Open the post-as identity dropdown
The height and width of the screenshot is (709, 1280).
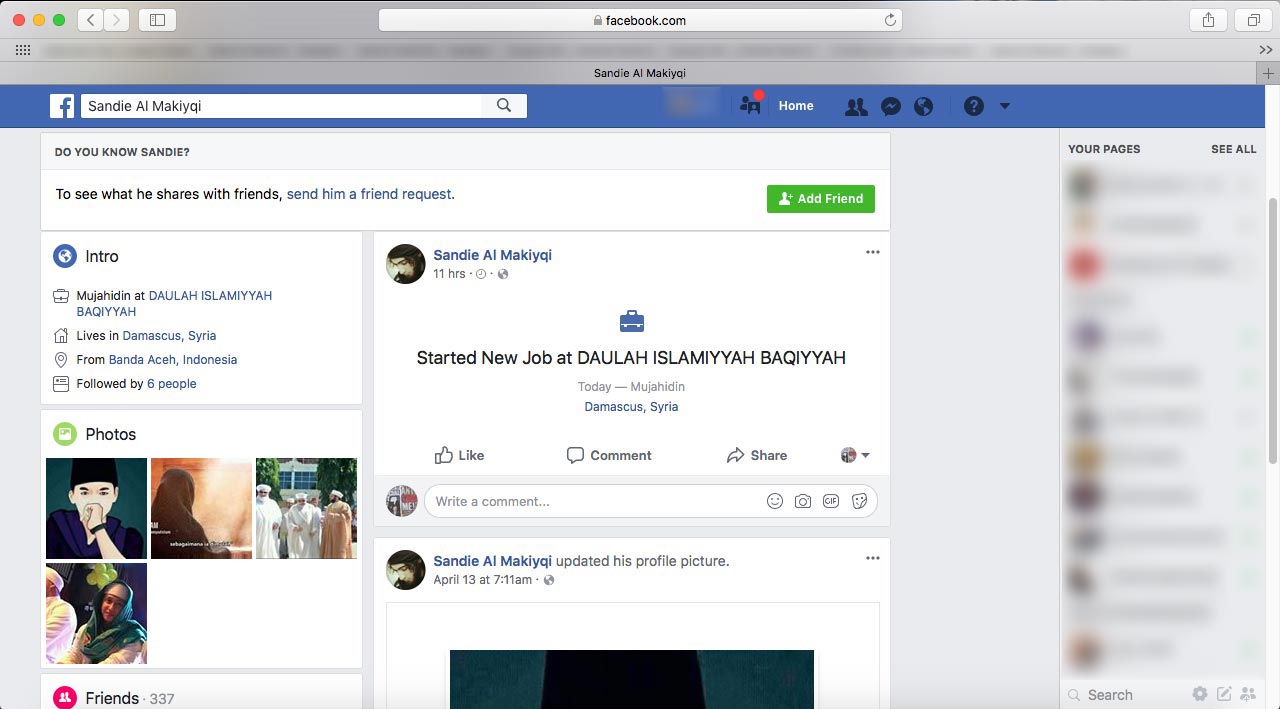[855, 455]
